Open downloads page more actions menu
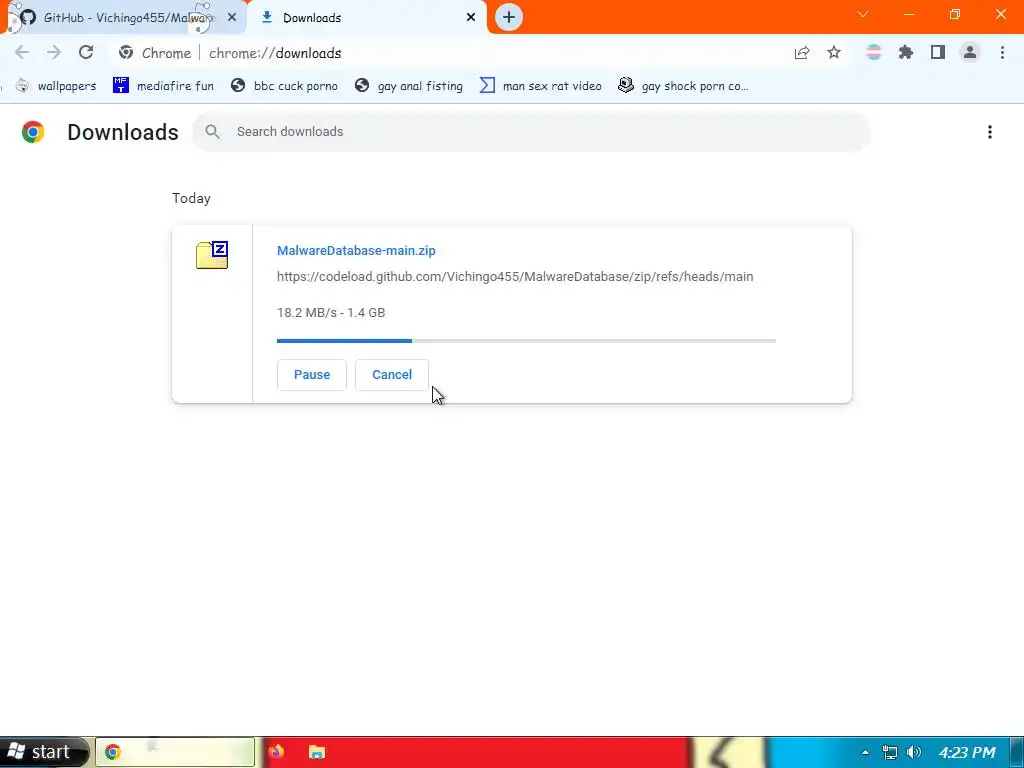The image size is (1024, 768). 990,132
